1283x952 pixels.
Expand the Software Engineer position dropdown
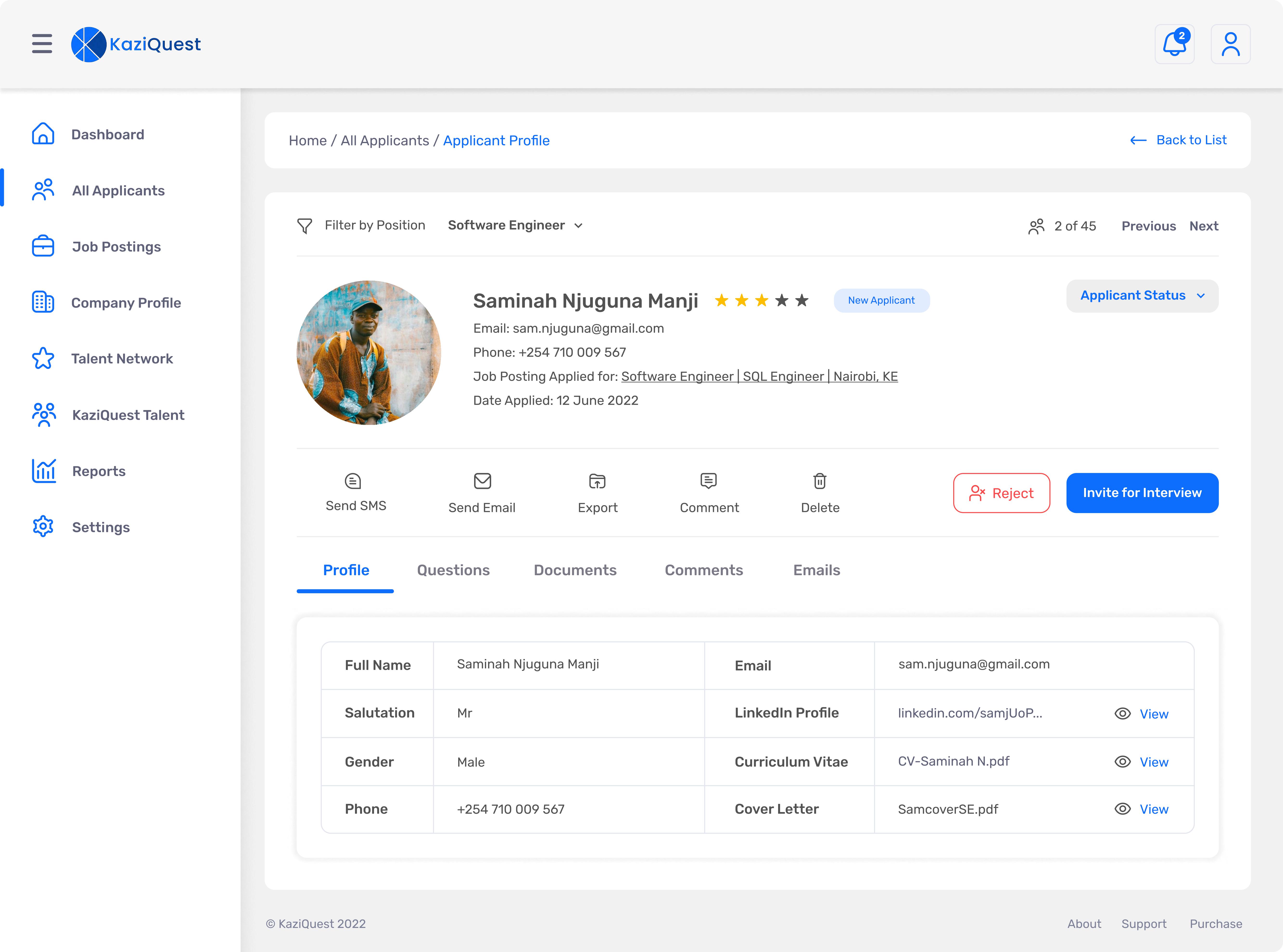coord(515,225)
